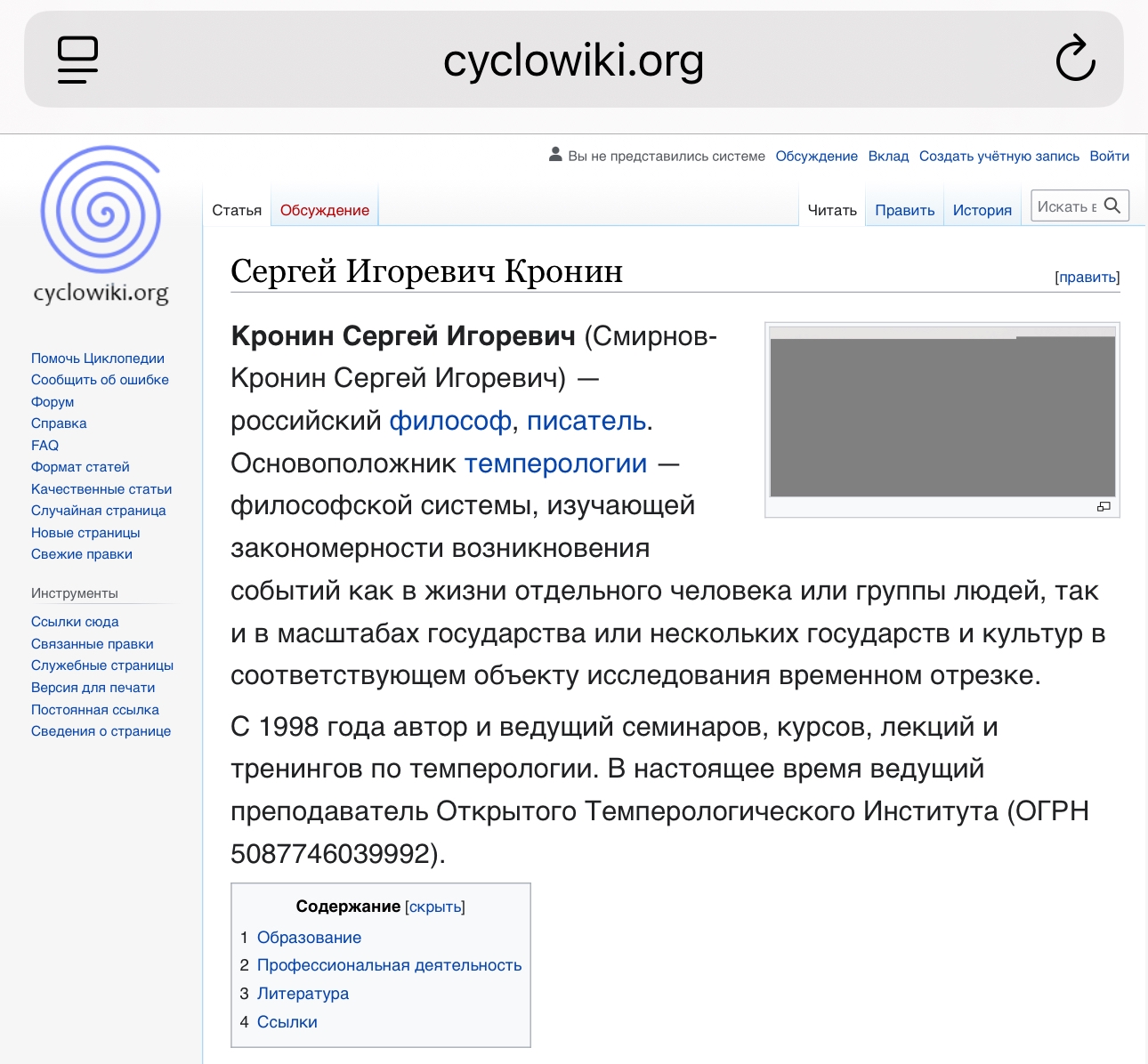Open Качественные статьи link
Image resolution: width=1148 pixels, height=1064 pixels.
point(101,488)
